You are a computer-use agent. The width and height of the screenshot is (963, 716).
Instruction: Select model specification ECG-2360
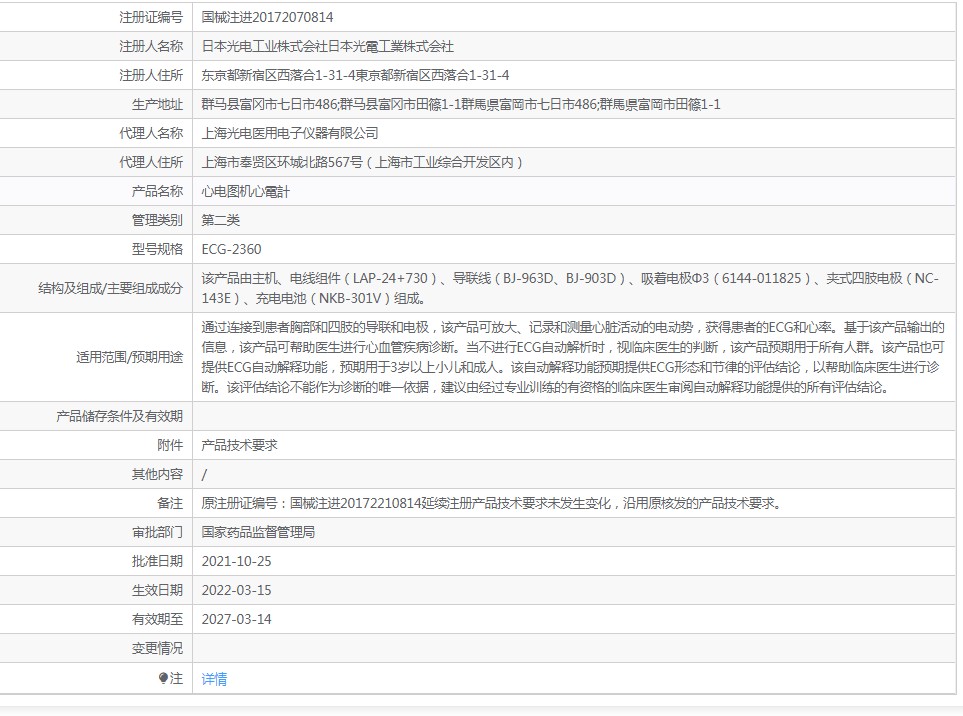(232, 249)
